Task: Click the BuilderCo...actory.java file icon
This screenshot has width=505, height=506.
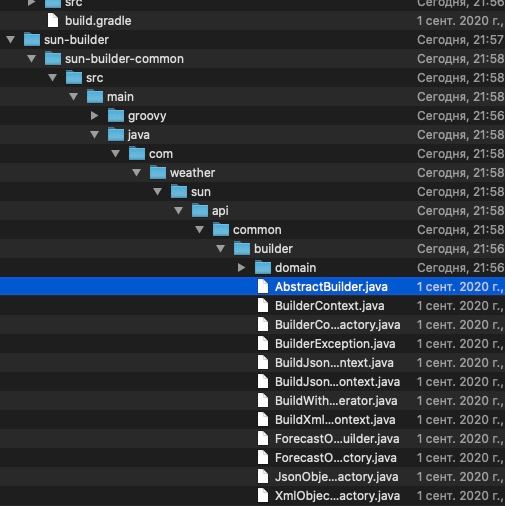Action: pyautogui.click(x=263, y=324)
